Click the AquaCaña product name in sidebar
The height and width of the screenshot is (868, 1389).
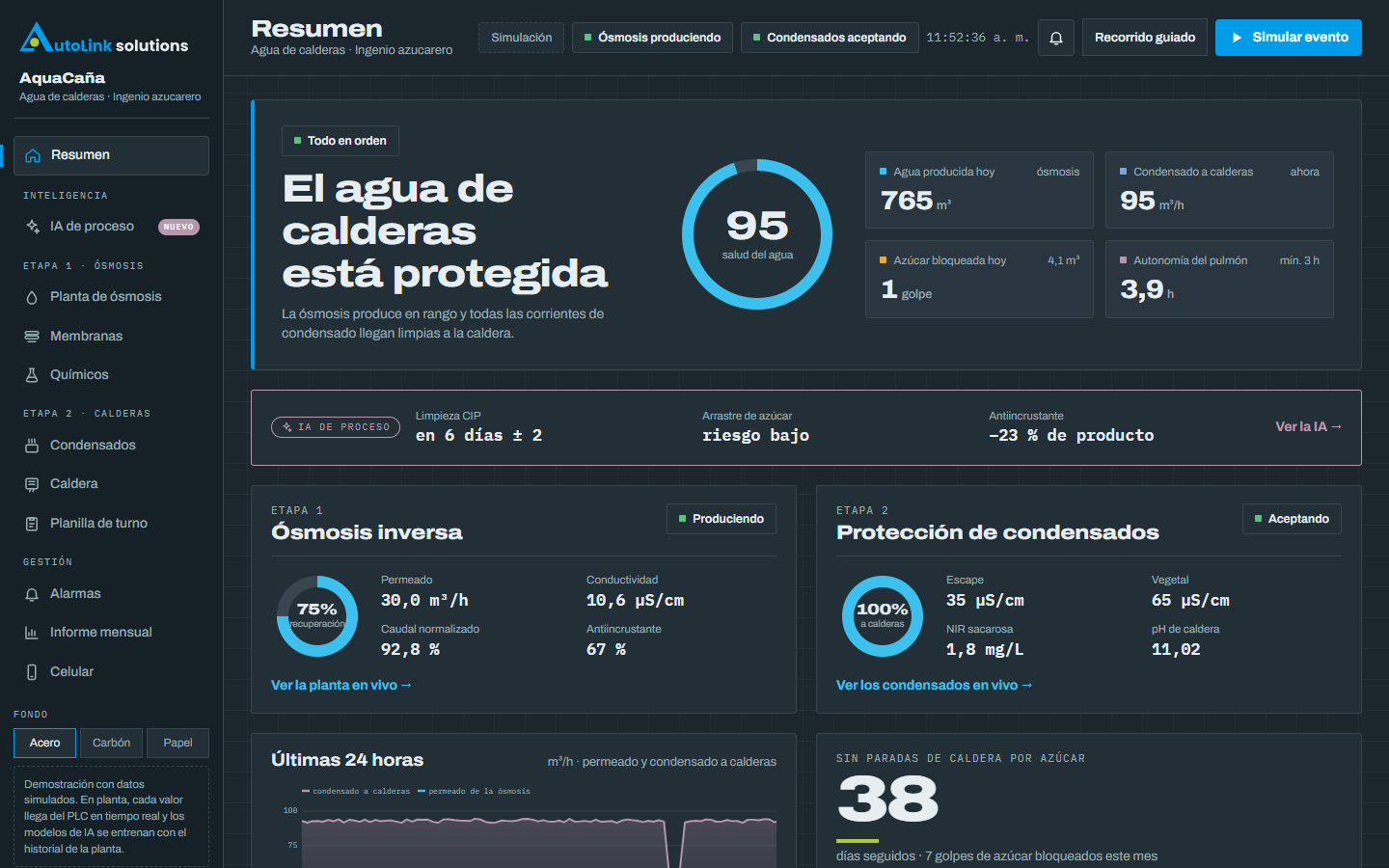[x=62, y=78]
